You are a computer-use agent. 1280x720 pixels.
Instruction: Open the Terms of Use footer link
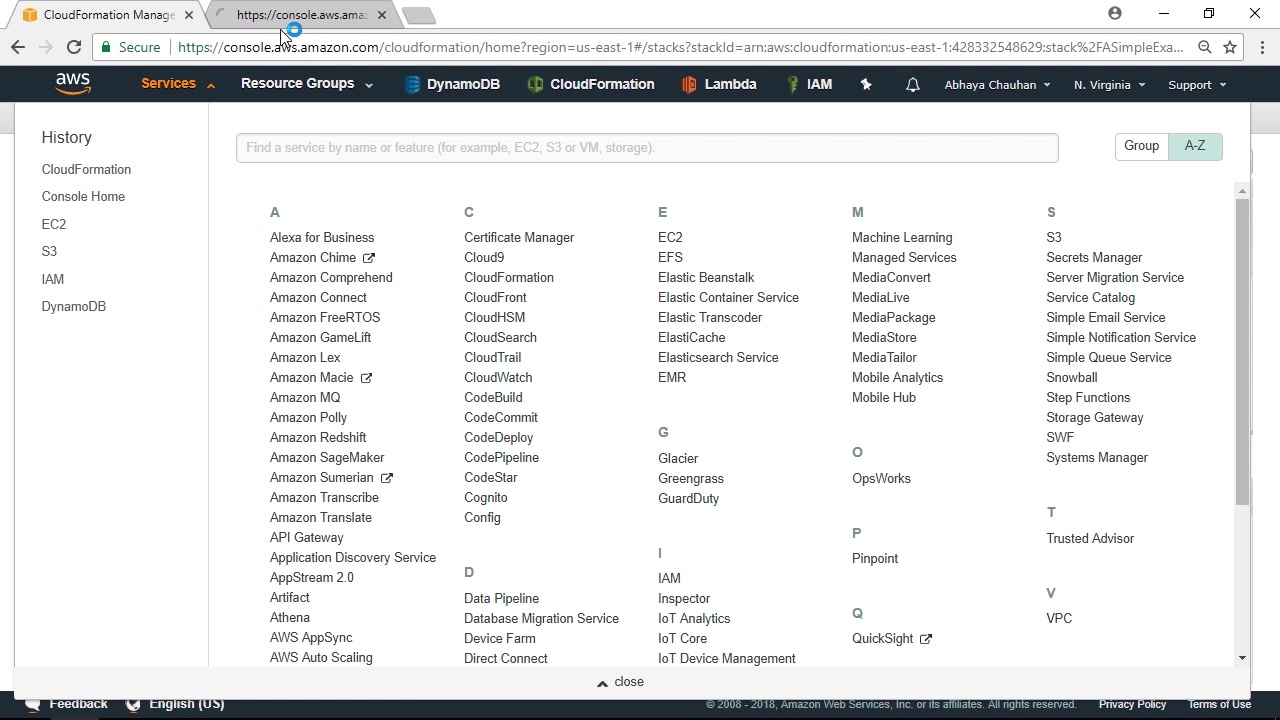tap(1219, 704)
